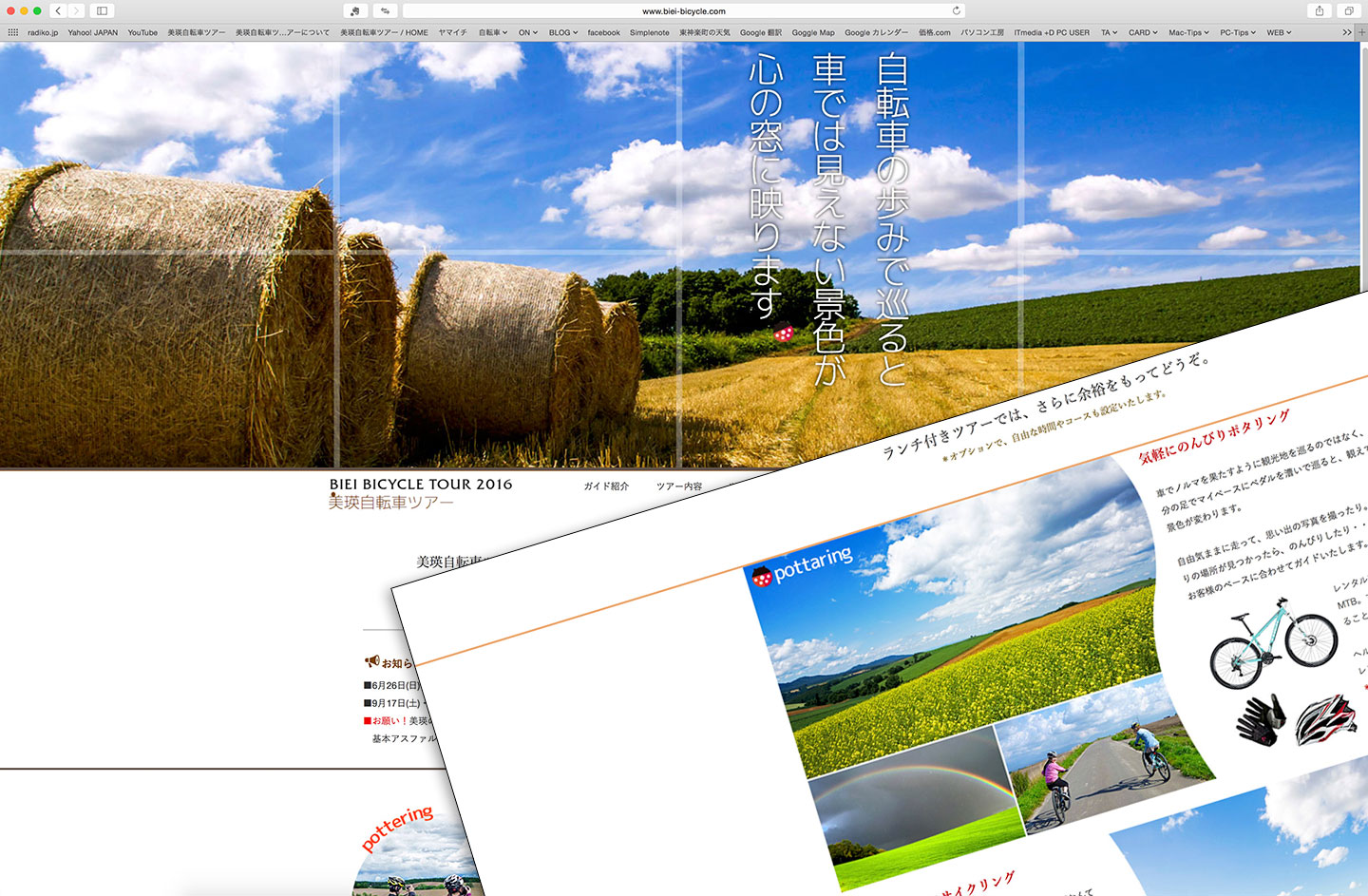Screen dimensions: 1368x896
Task: Open the Simplenote bookmark
Action: 649,32
